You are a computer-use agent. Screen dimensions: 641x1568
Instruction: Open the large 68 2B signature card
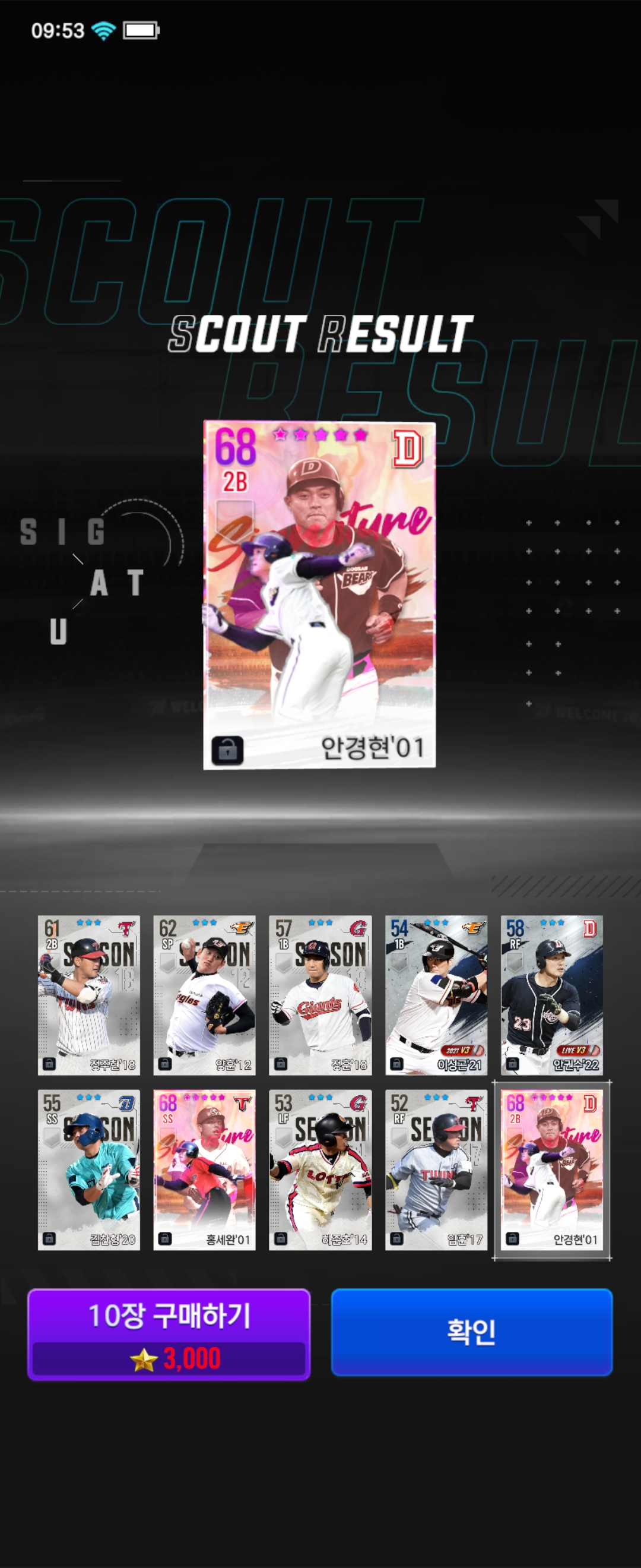click(x=319, y=595)
